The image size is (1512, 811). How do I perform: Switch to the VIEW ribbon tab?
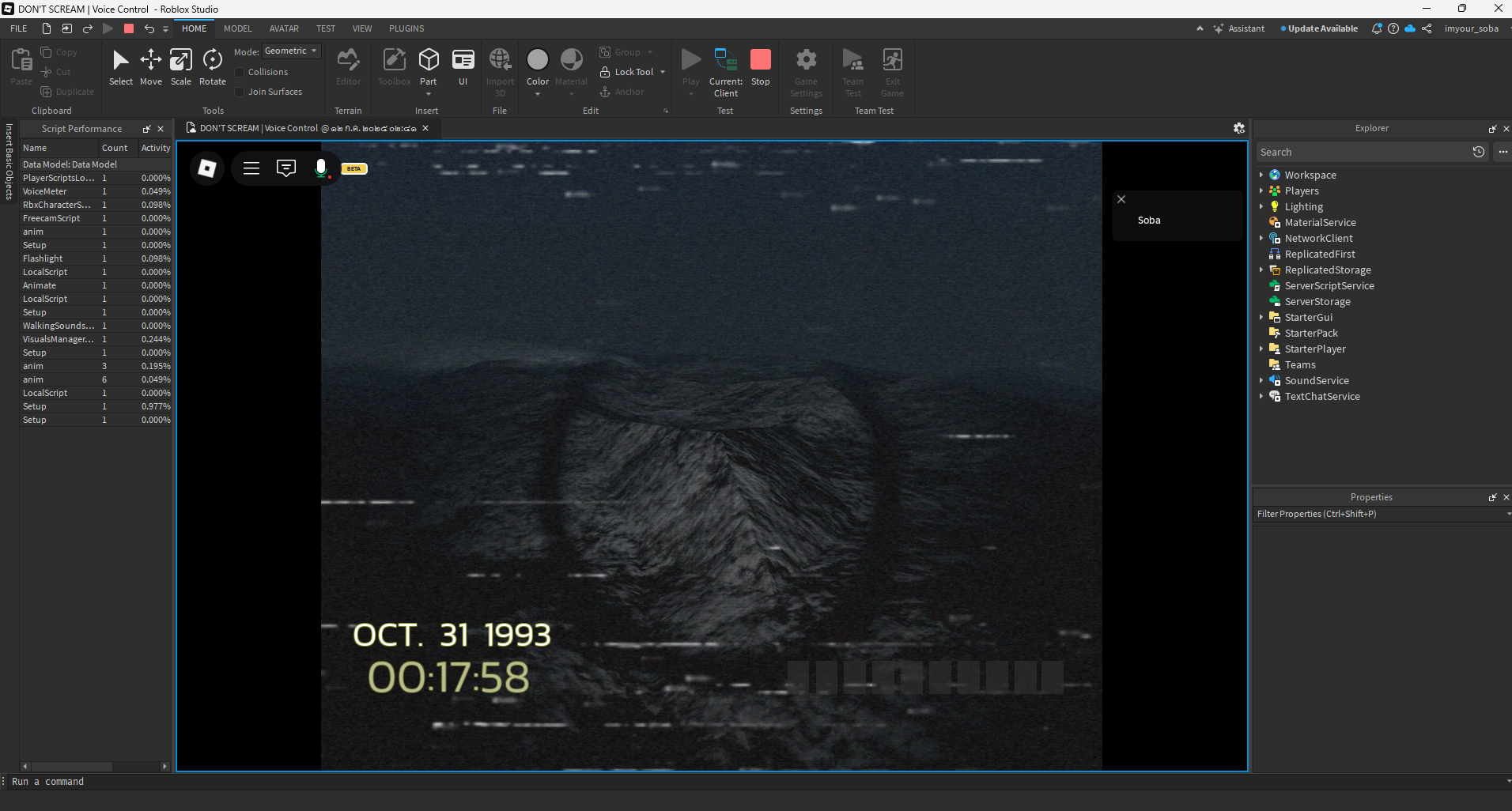click(x=362, y=28)
